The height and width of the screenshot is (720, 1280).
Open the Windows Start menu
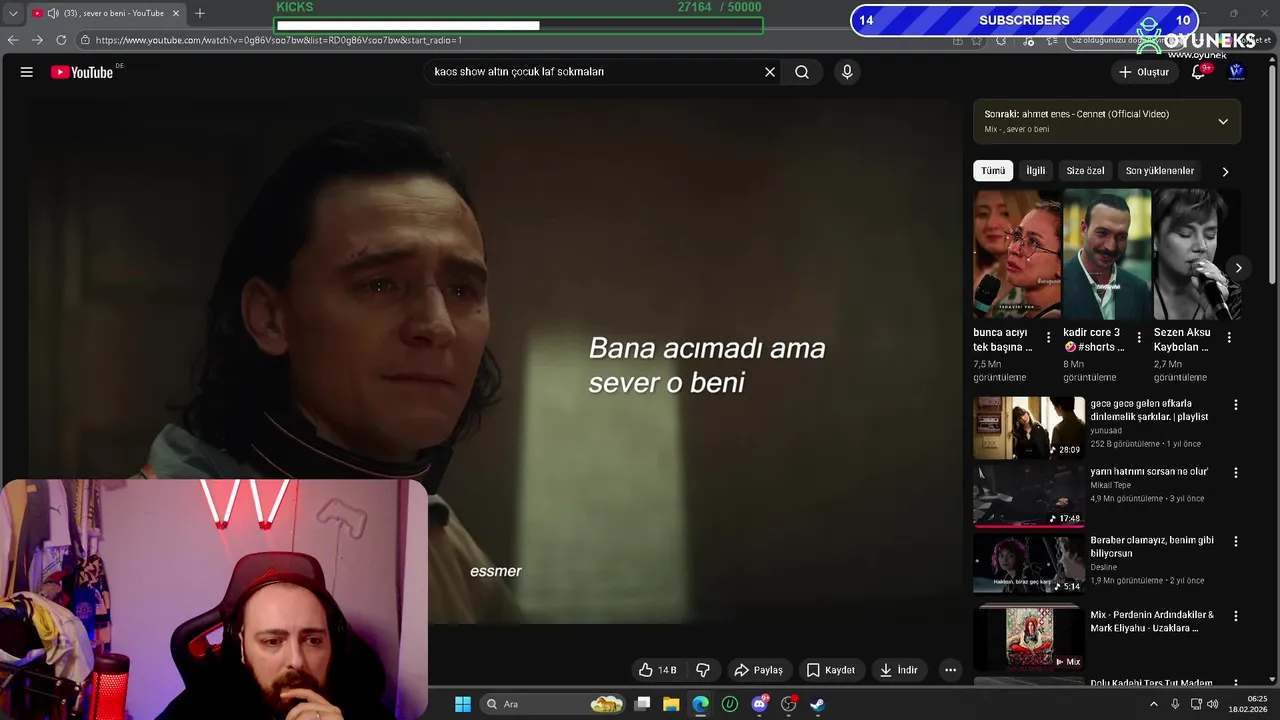(463, 704)
